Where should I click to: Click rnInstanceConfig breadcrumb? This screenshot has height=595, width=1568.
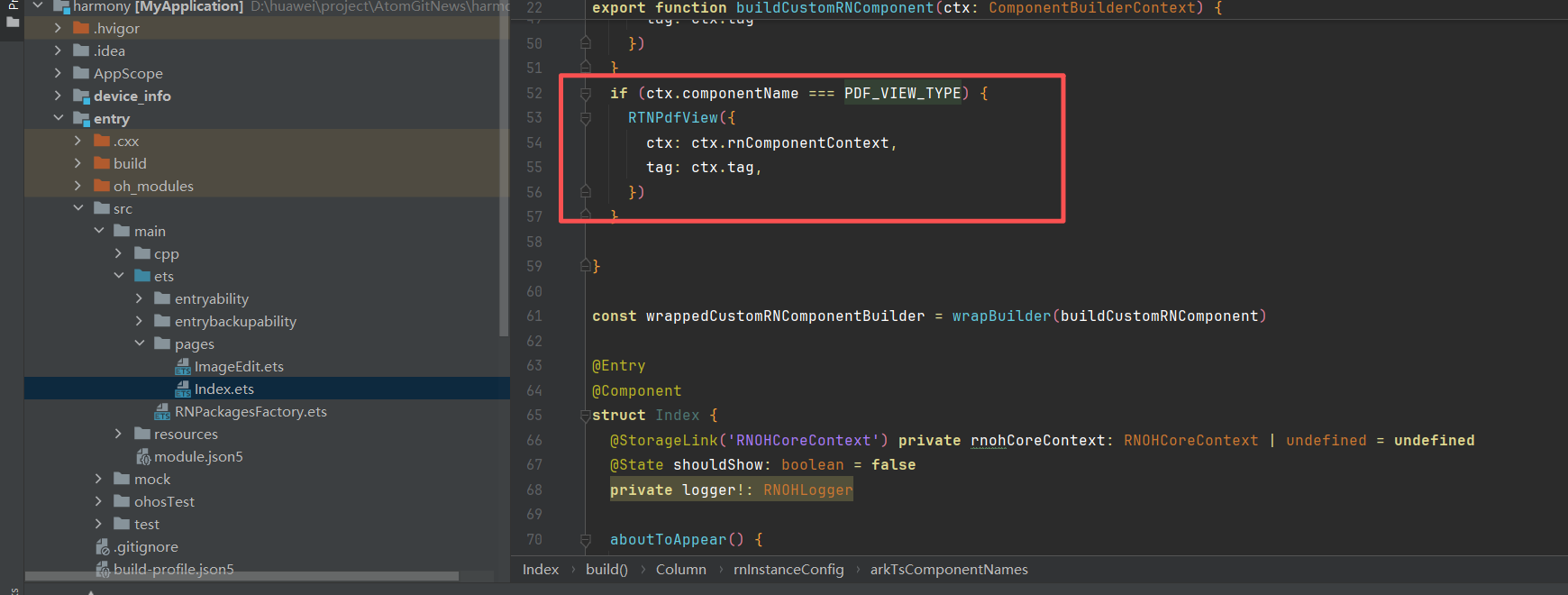point(789,569)
